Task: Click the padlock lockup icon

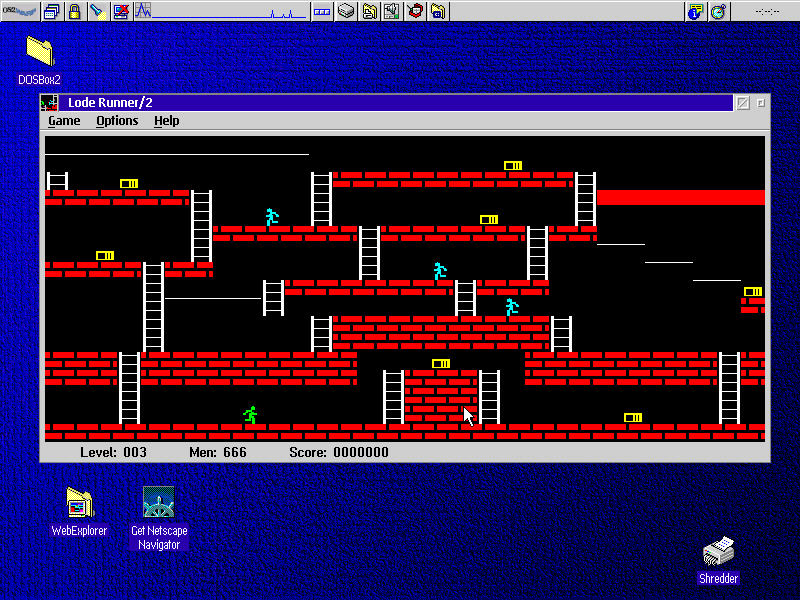Action: pos(74,11)
